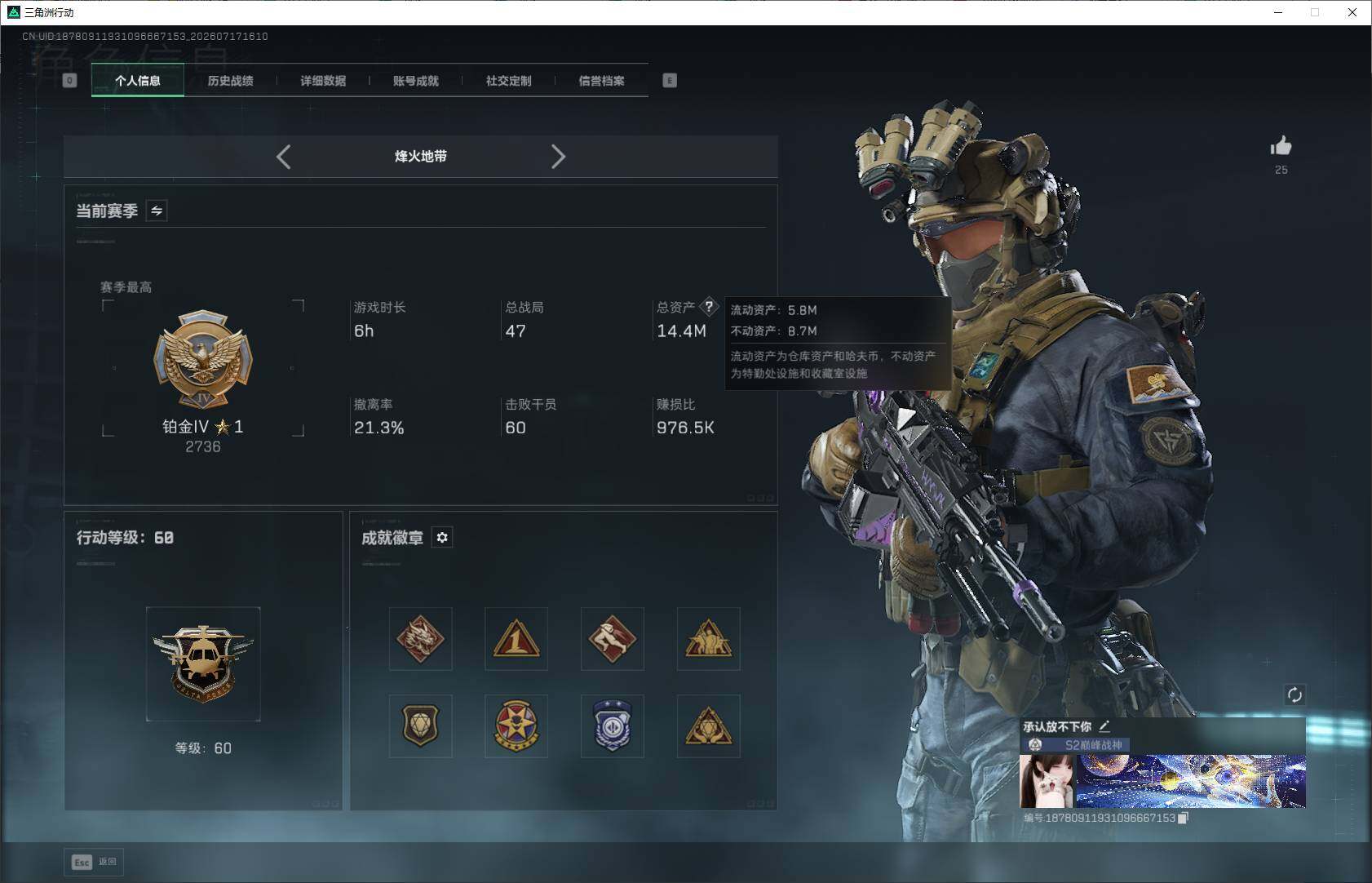This screenshot has width=1372, height=883.
Task: Click the 铂金IV rank badge emblem
Action: point(203,360)
